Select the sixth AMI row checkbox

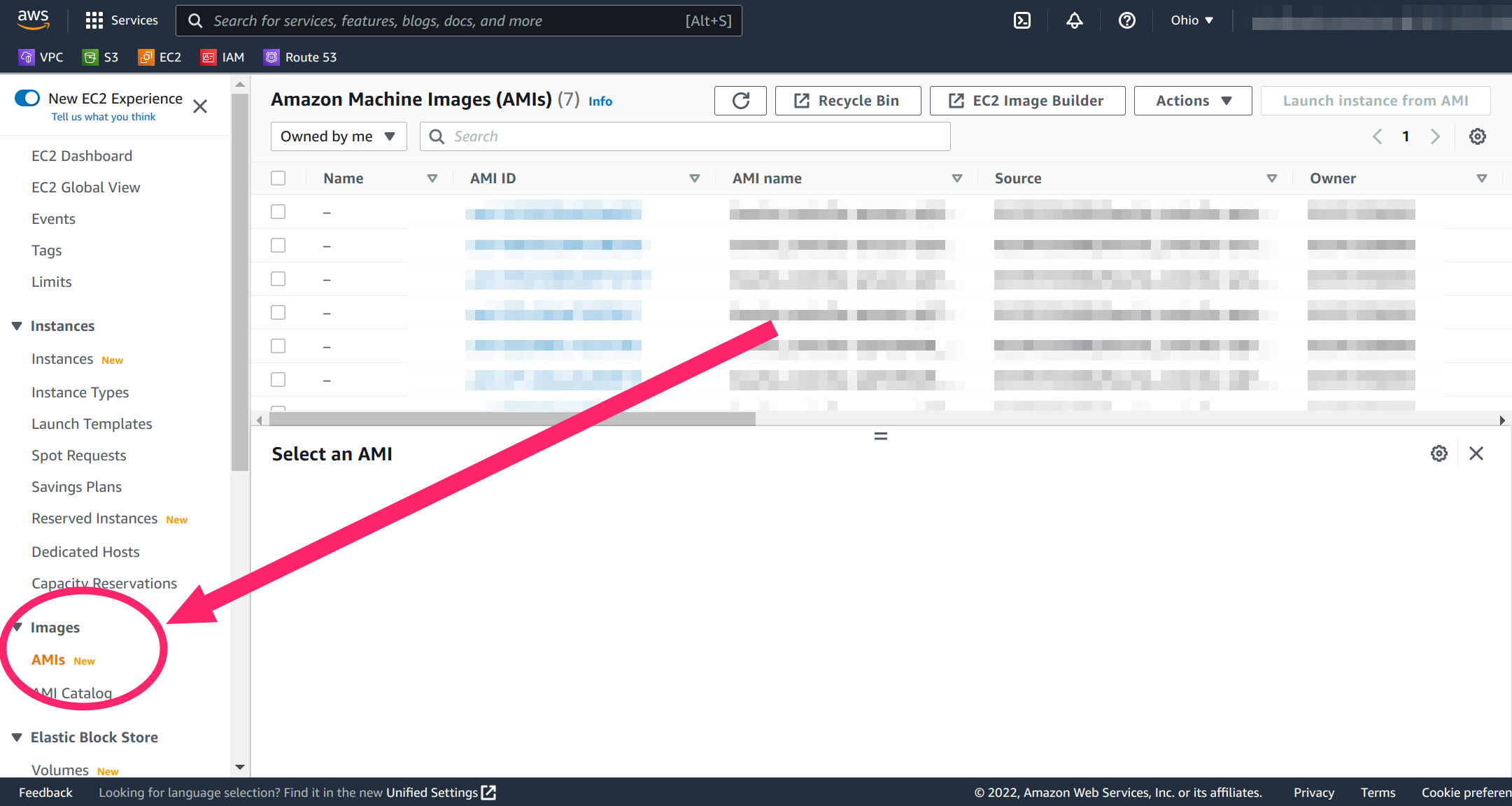(278, 380)
